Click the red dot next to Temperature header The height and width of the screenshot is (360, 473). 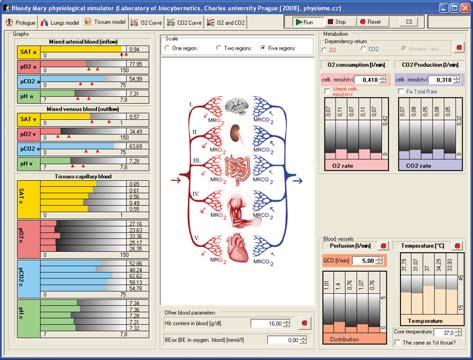pos(457,246)
